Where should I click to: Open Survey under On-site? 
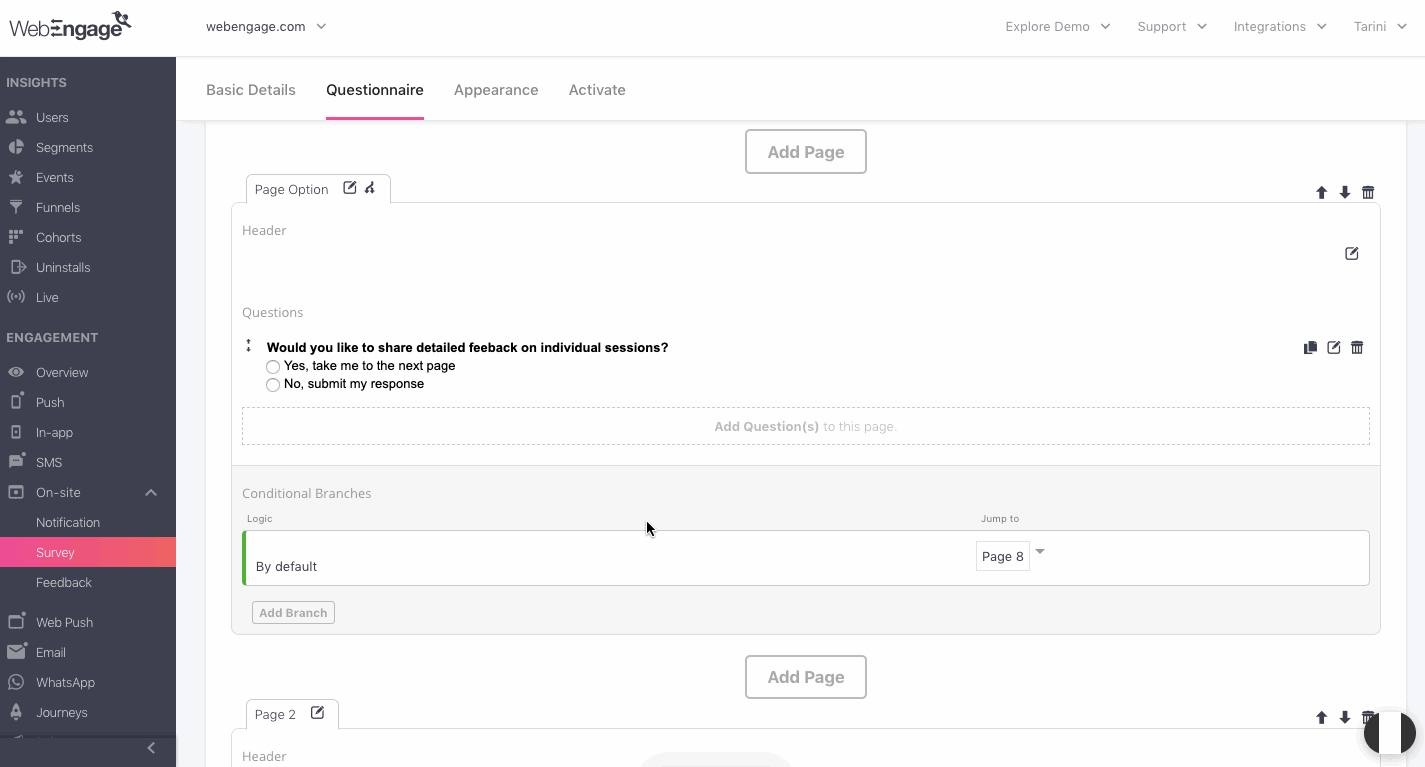[88, 552]
